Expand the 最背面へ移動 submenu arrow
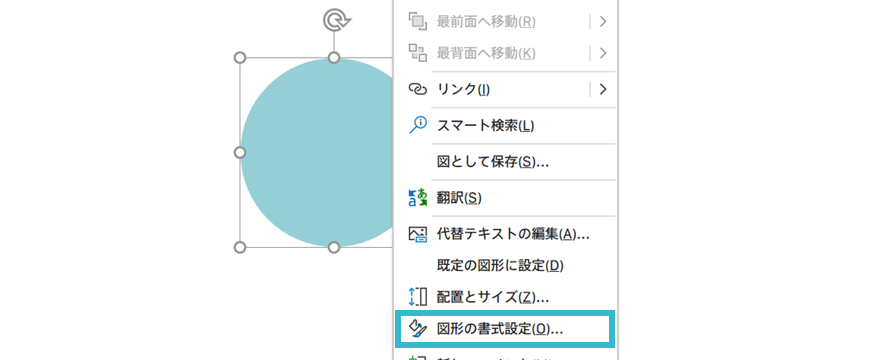Viewport: 870px width, 360px height. point(603,53)
